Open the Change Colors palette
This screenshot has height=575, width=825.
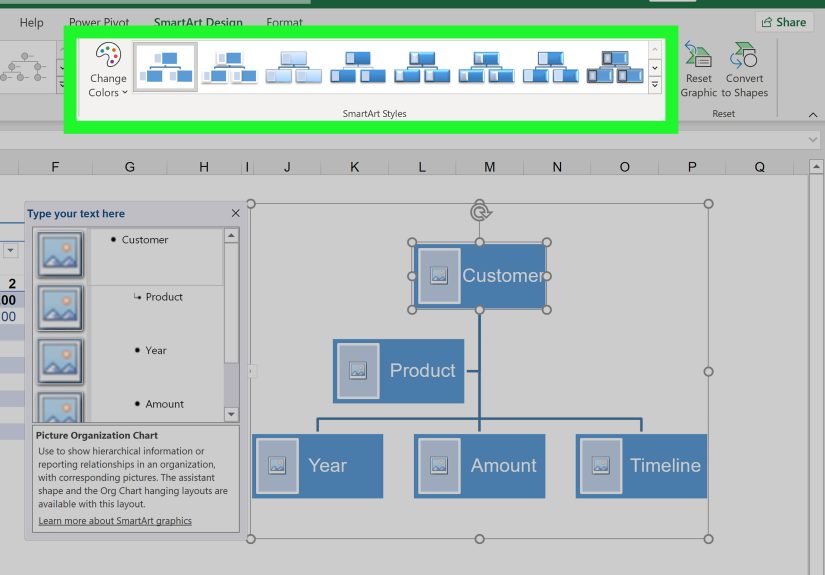point(108,70)
